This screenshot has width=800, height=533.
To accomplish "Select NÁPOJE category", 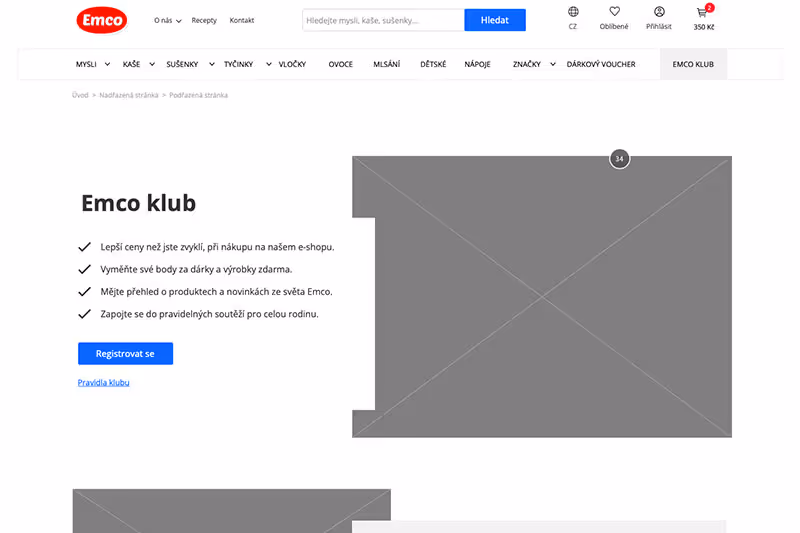I will click(x=478, y=64).
